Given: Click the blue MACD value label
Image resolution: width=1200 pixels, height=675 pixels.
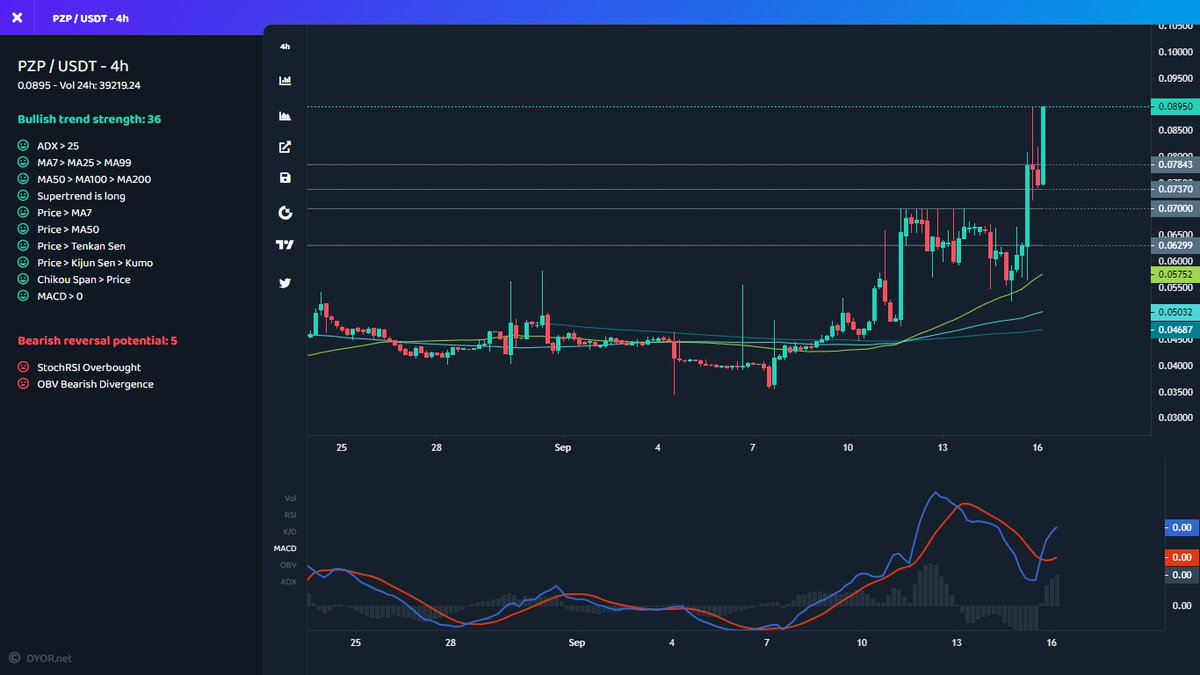Looking at the screenshot, I should [1181, 527].
